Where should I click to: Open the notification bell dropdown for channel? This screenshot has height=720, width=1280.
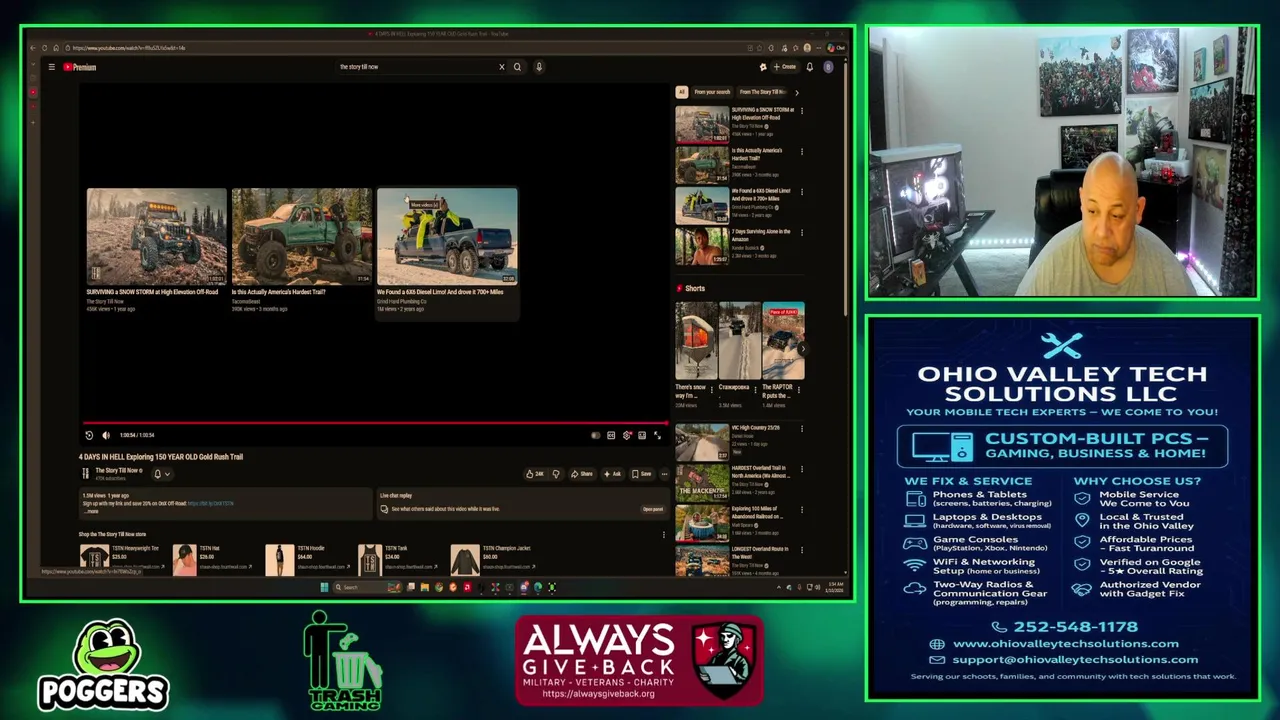161,474
